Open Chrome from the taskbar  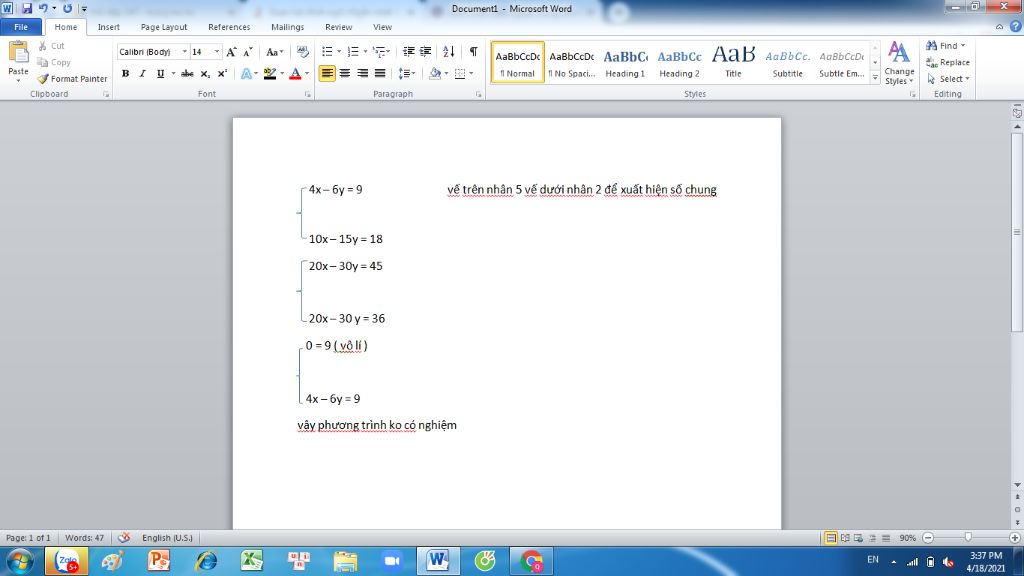pos(531,561)
